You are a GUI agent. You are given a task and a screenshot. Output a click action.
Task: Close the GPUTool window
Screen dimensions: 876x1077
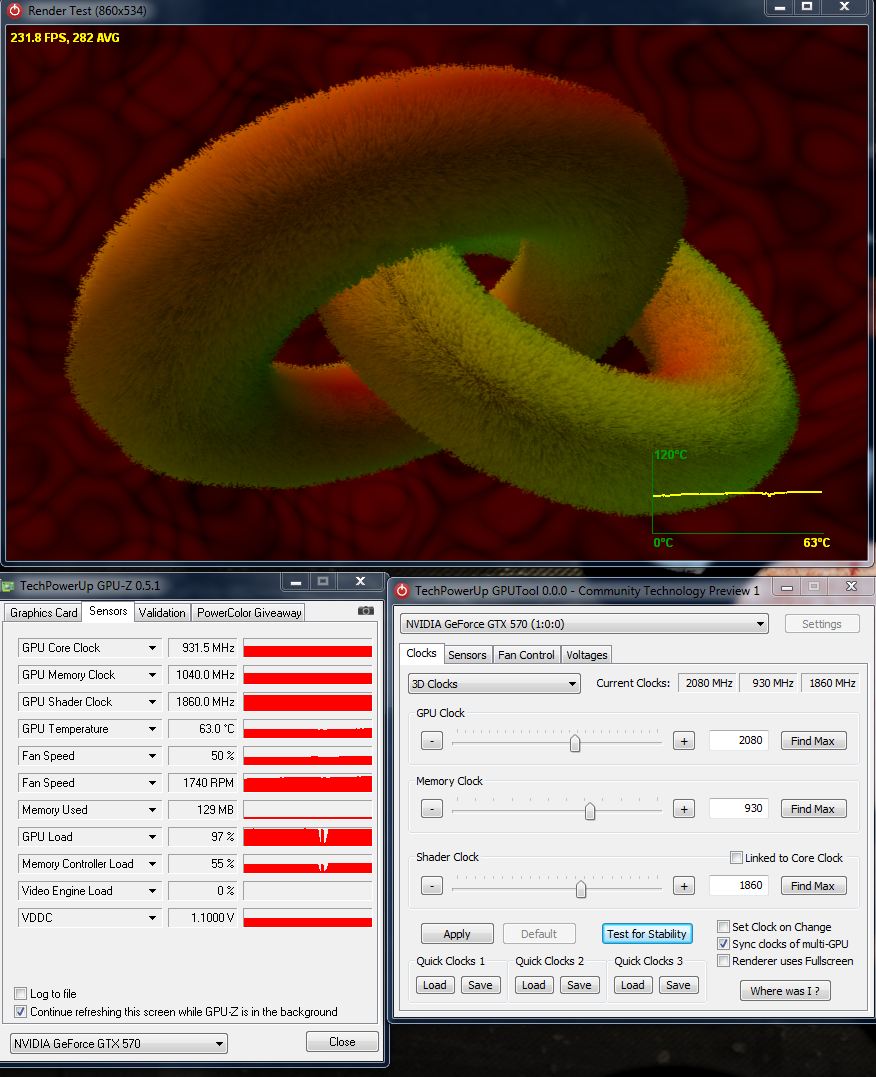pyautogui.click(x=851, y=587)
